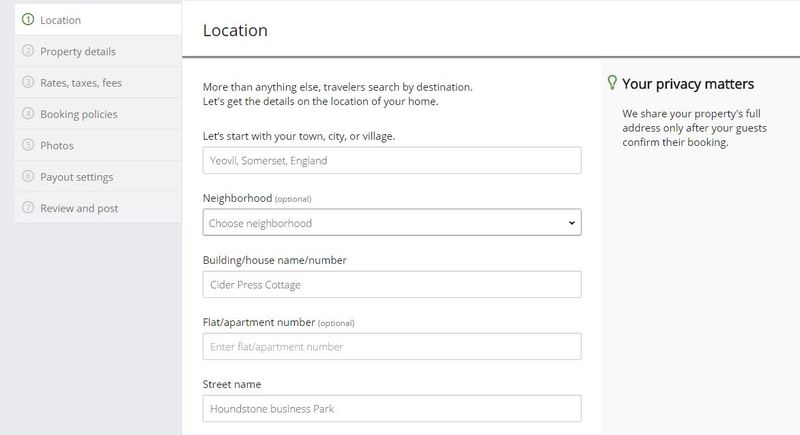Click the step 6 icon beside Payout settings
Screen dimensions: 800x435
(x=28, y=176)
